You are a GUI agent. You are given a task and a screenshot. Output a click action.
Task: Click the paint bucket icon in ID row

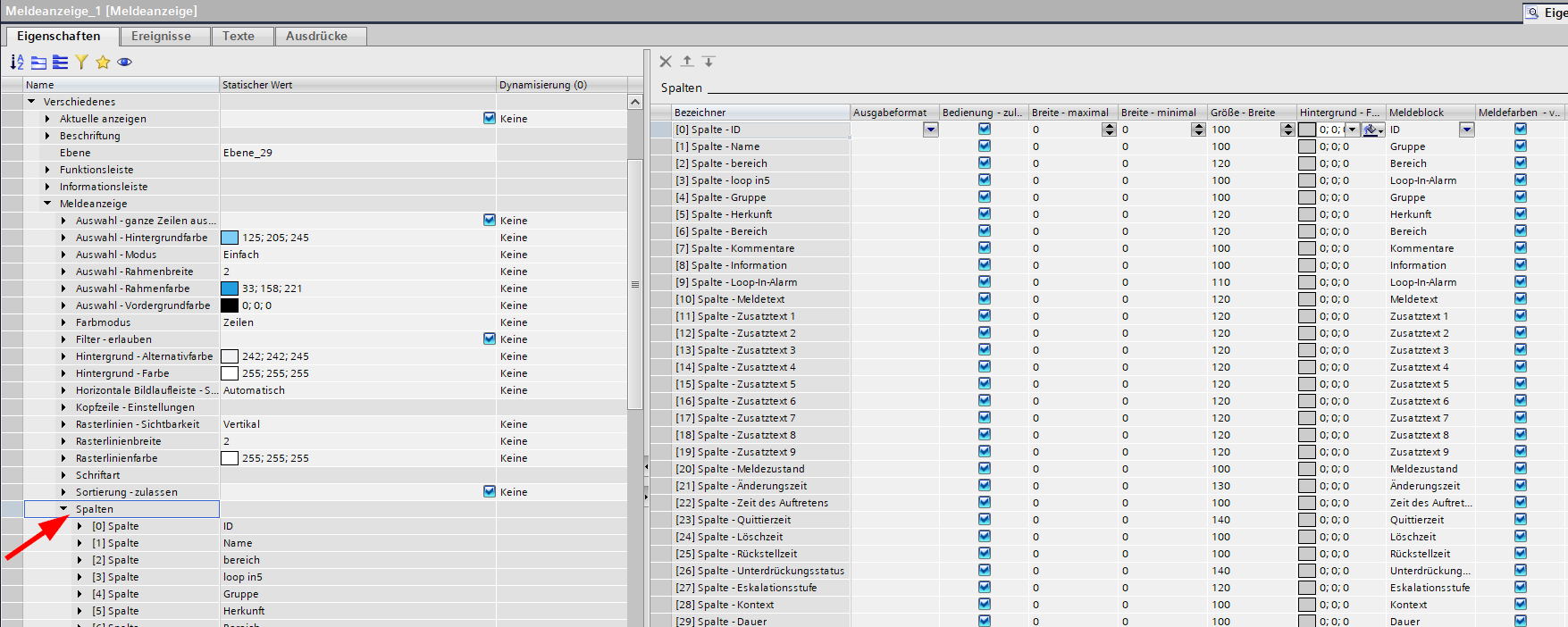pos(1371,130)
